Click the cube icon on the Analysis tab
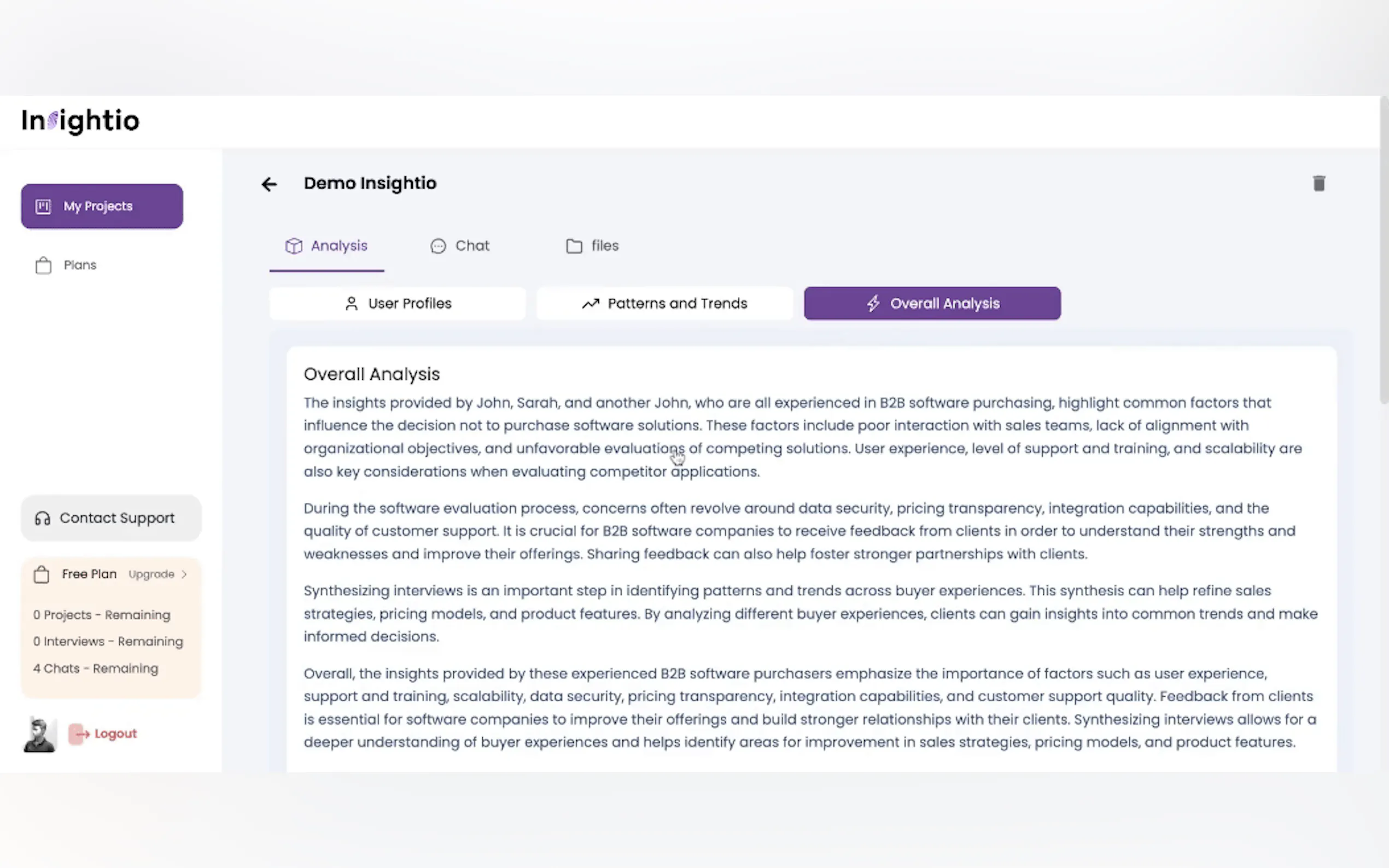 [x=294, y=246]
